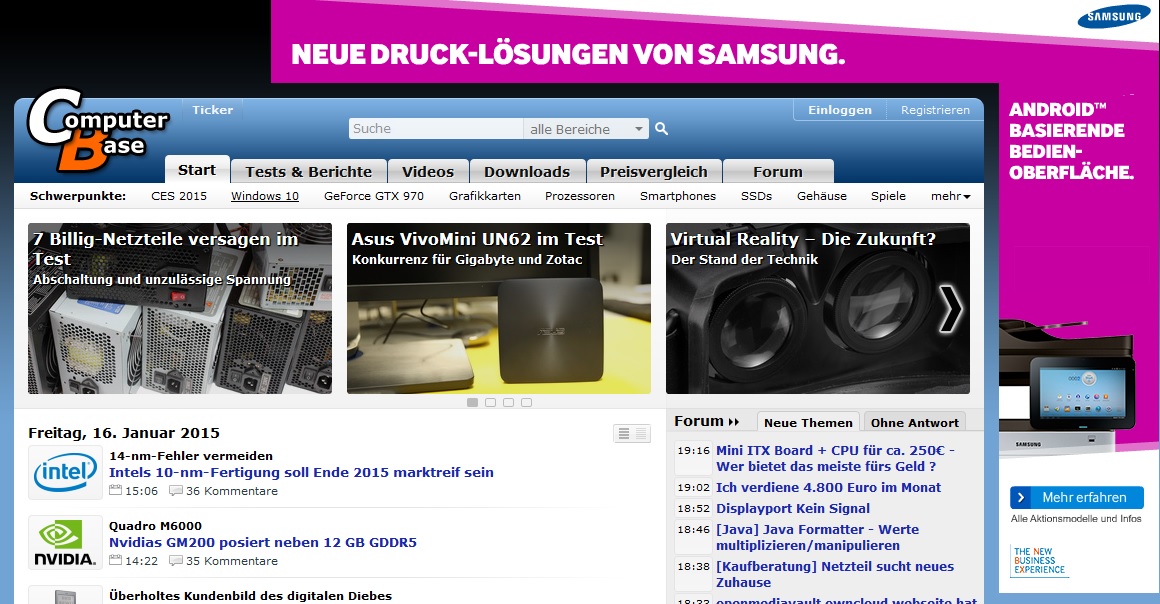The width and height of the screenshot is (1160, 604).
Task: Open Preisvergleich tab
Action: [x=653, y=172]
